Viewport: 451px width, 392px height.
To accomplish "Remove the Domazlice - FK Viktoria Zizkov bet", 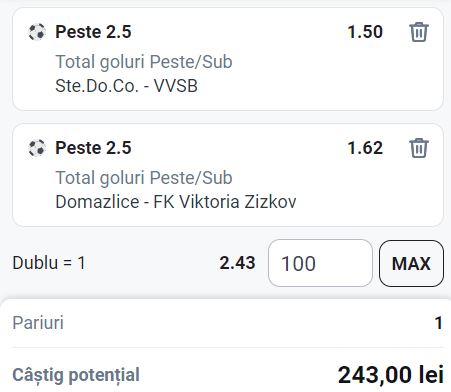I will point(418,148).
